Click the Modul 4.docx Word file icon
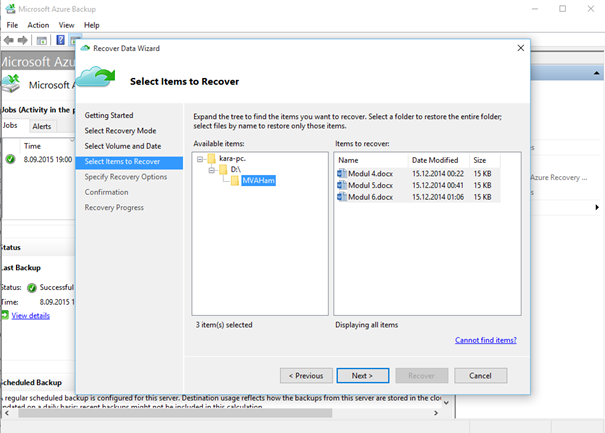 click(341, 174)
